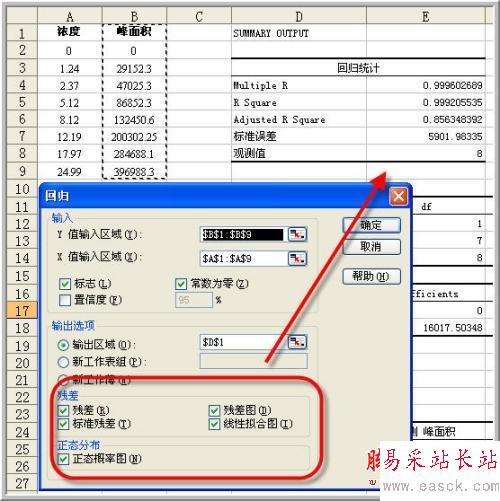
Task: Select column B header
Action: click(x=134, y=16)
